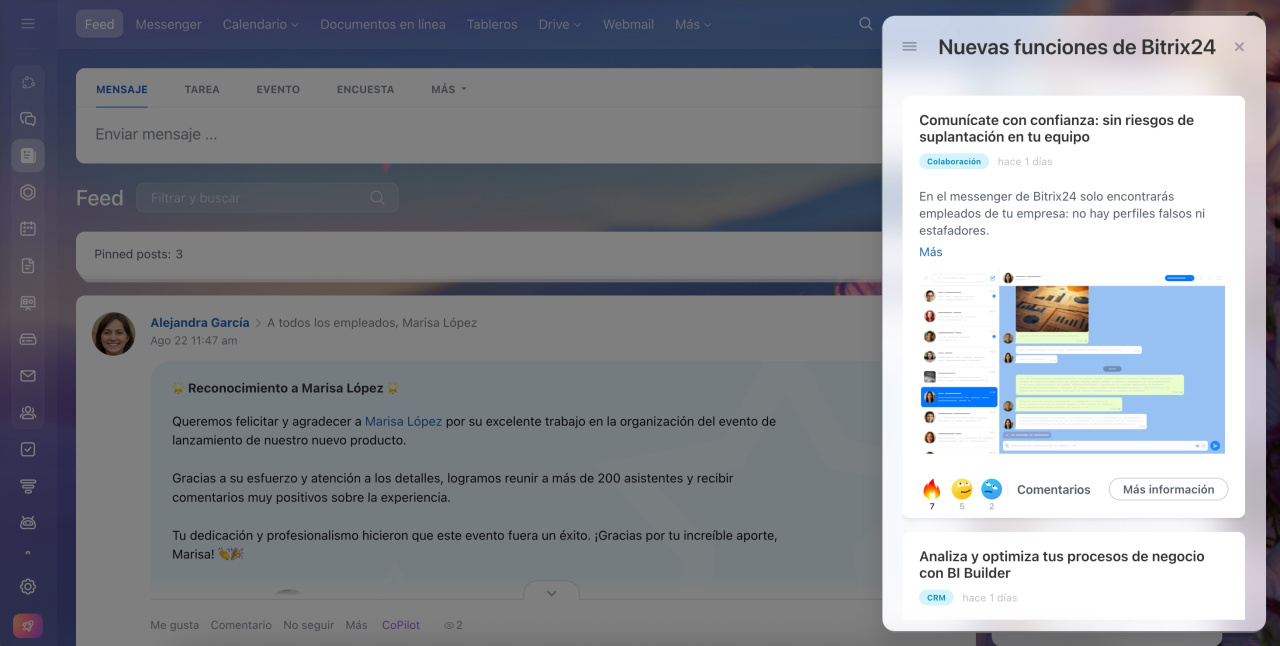Click the tasks checkmark icon in the sidebar
This screenshot has height=646, width=1280.
[x=28, y=450]
